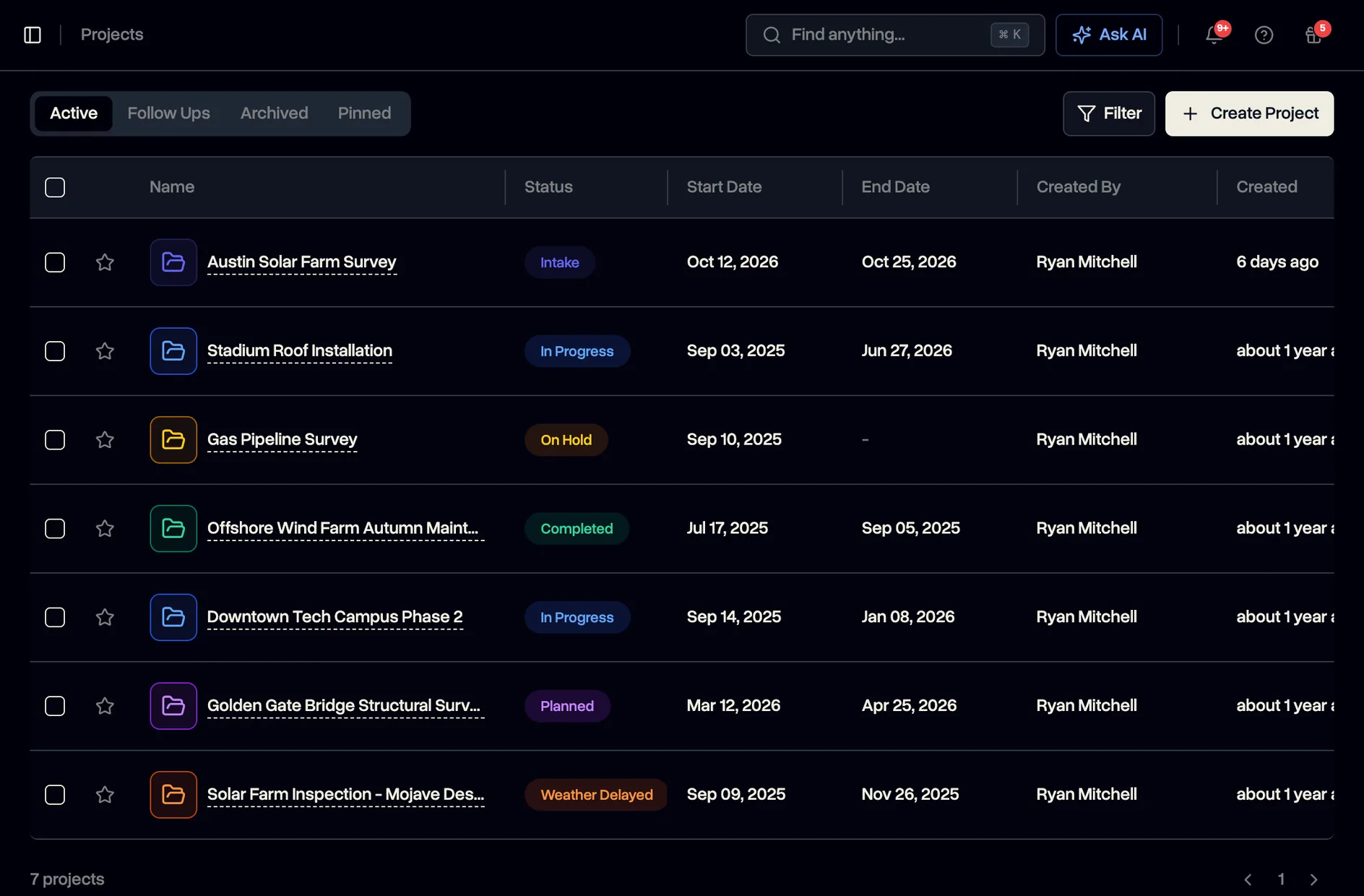Viewport: 1364px width, 896px height.
Task: Open the Filter button
Action: click(1109, 113)
